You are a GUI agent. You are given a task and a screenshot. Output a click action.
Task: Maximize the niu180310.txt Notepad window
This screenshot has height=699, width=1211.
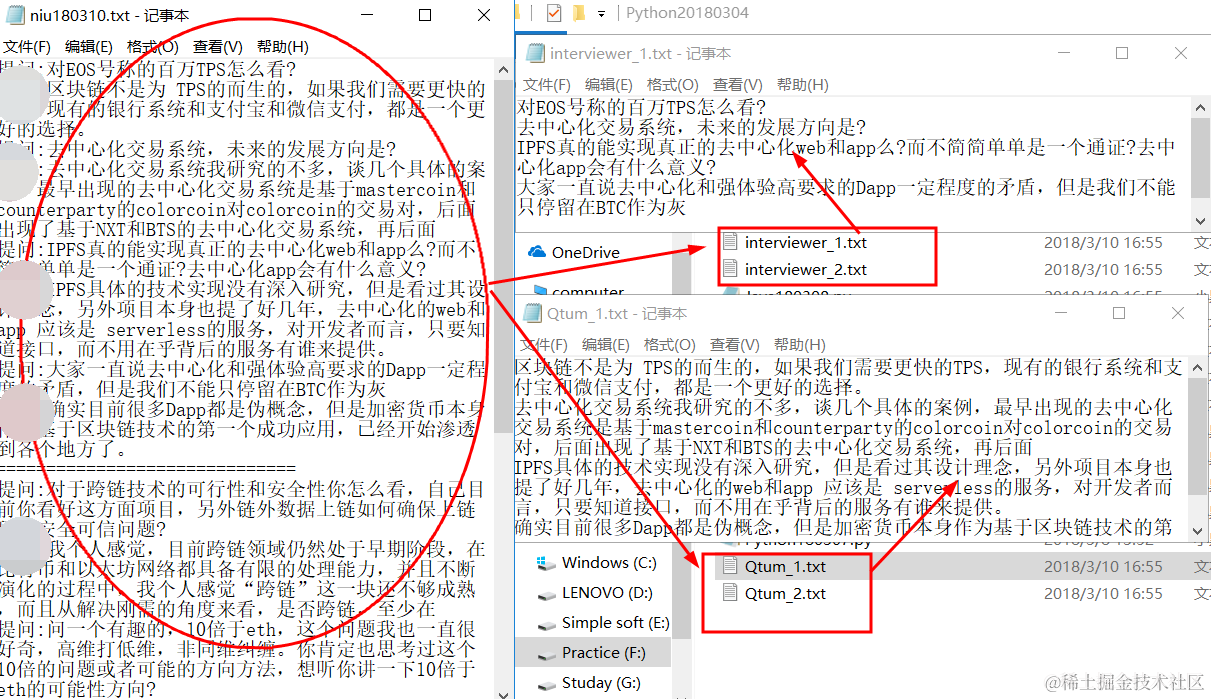(x=425, y=15)
